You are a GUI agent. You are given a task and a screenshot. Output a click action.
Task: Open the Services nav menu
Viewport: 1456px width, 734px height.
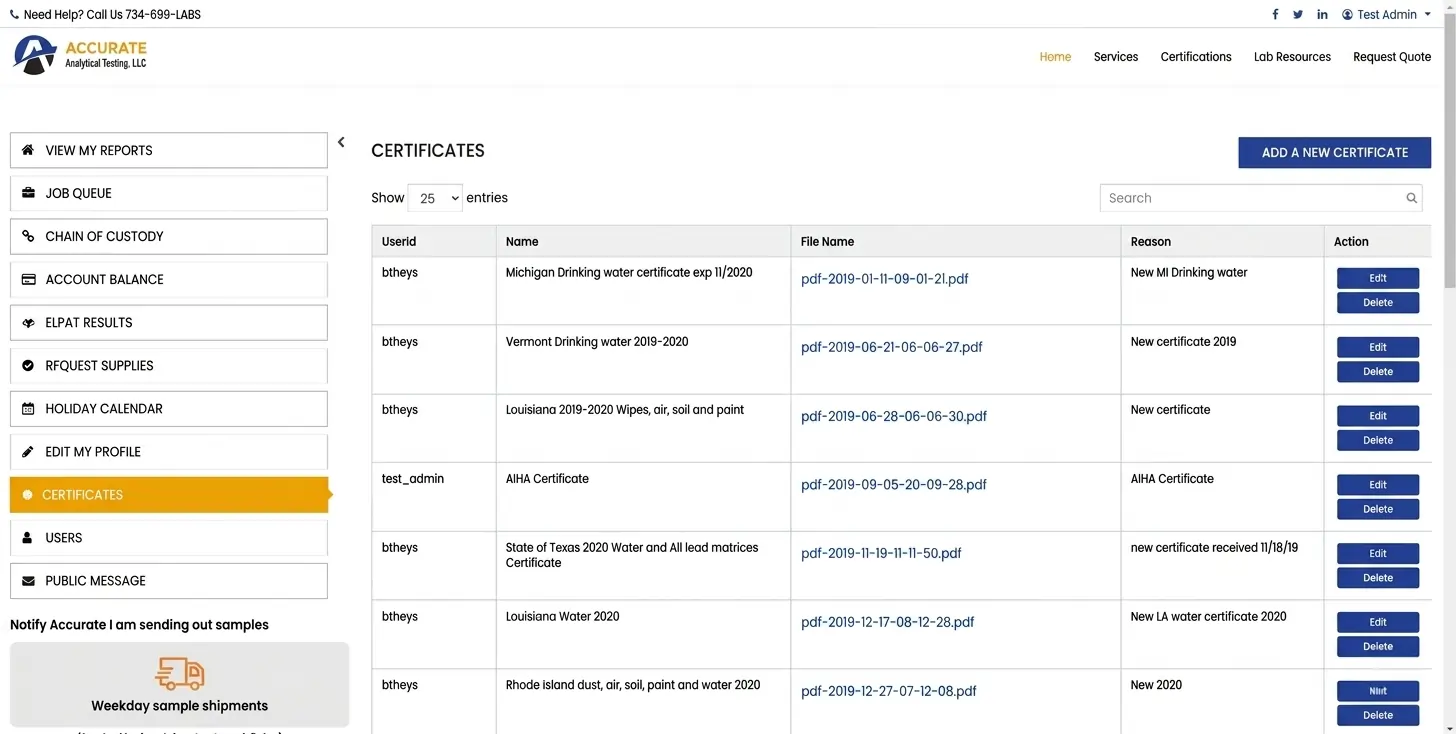[1116, 57]
